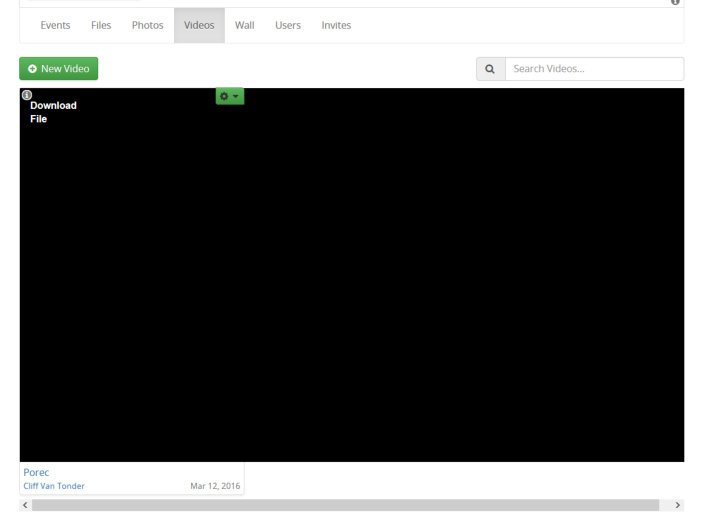The width and height of the screenshot is (706, 524).
Task: View the Users tab
Action: [288, 25]
